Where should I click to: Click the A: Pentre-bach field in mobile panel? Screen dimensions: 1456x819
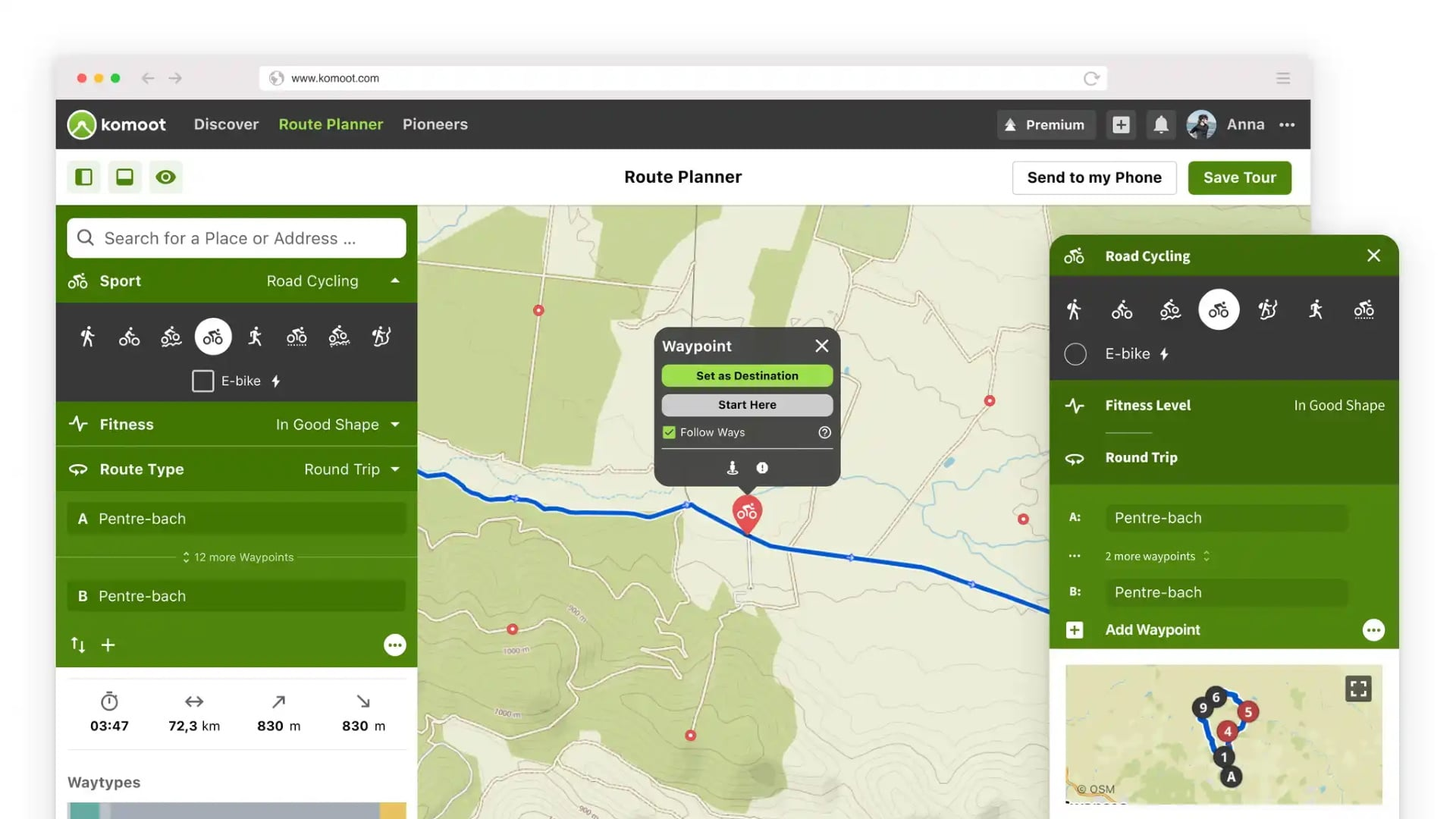(x=1226, y=518)
